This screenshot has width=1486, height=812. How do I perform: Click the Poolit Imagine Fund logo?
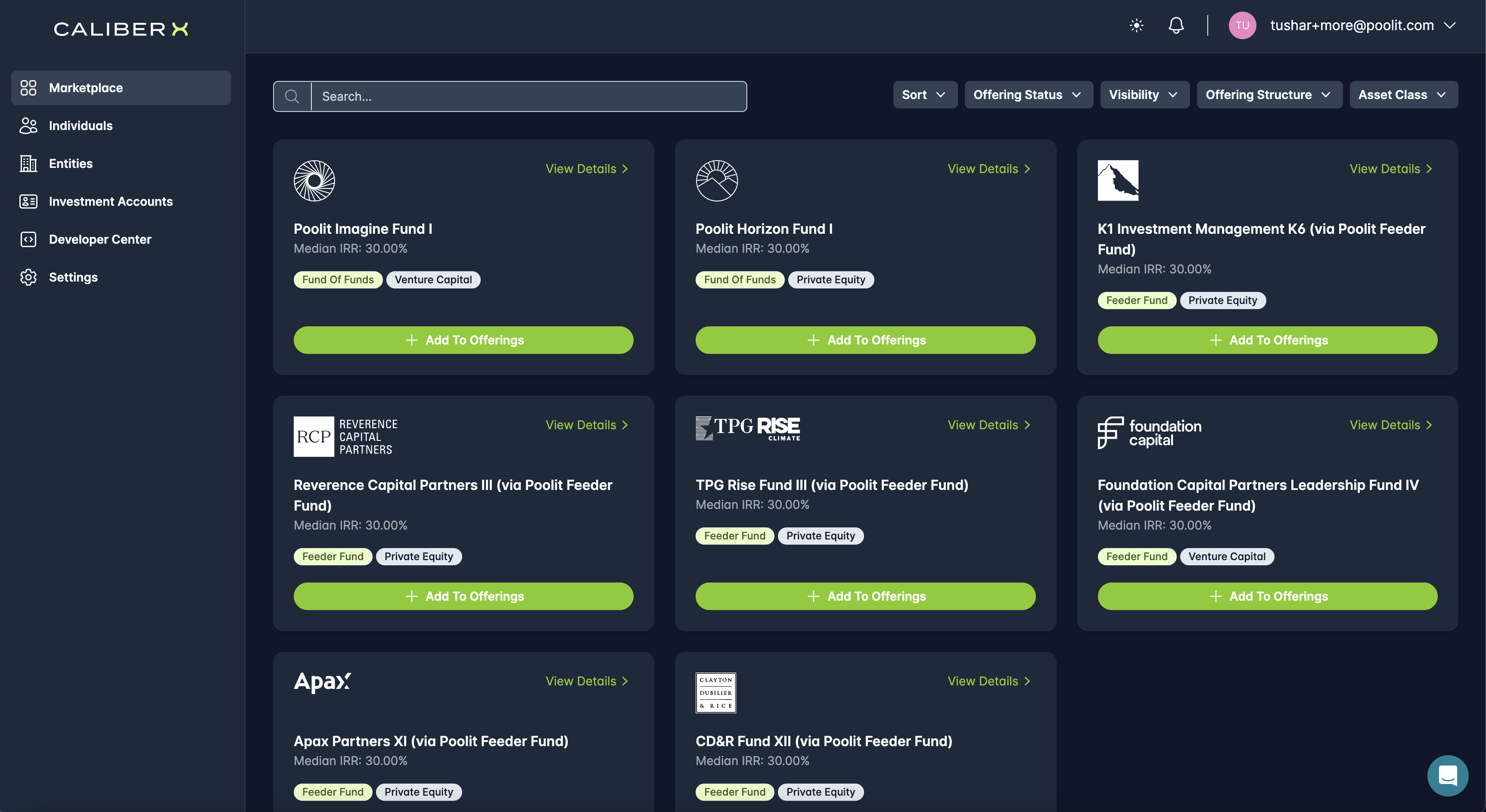314,180
